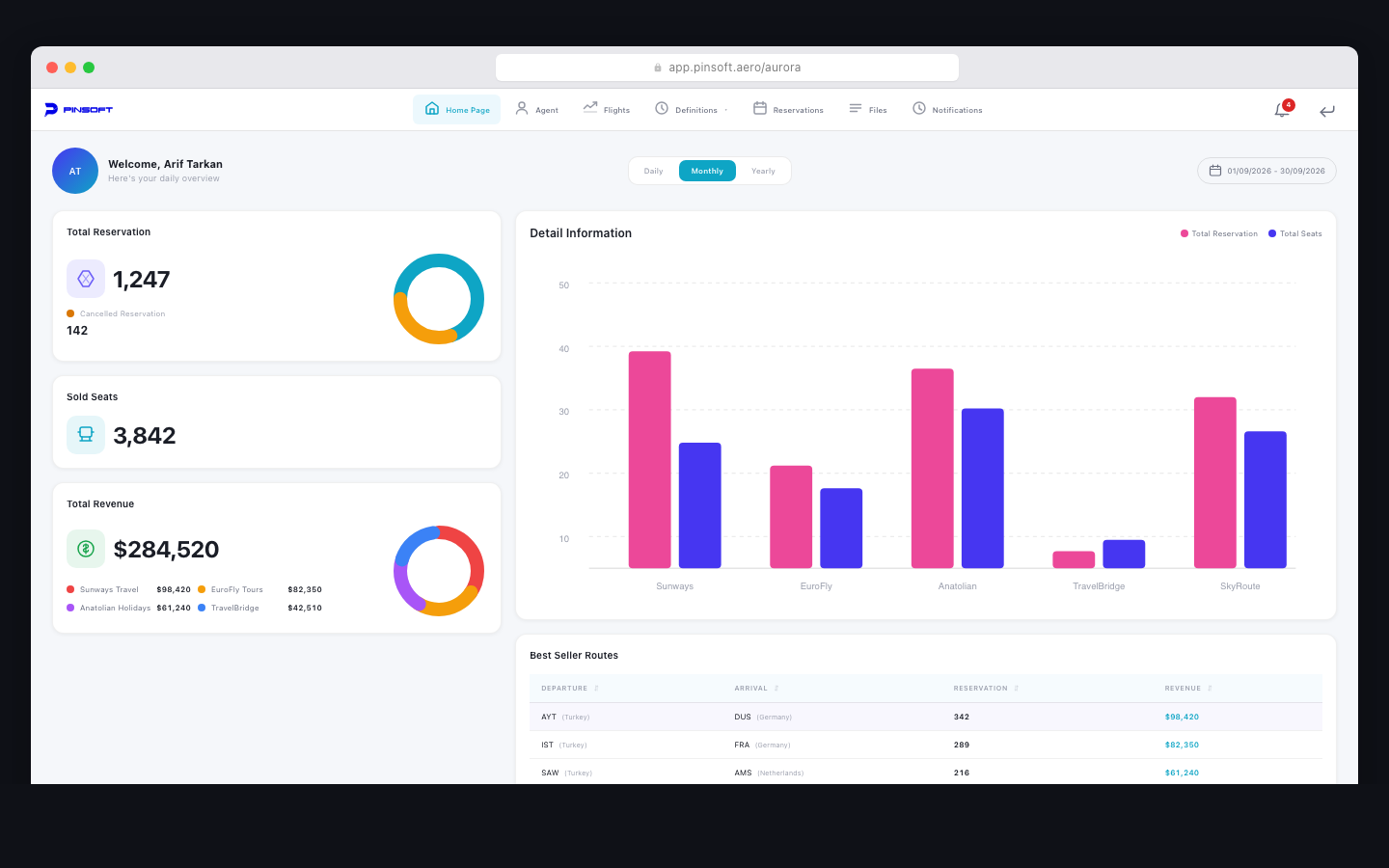Click the Total Reservation hexagon icon
The height and width of the screenshot is (868, 1389).
[x=86, y=279]
